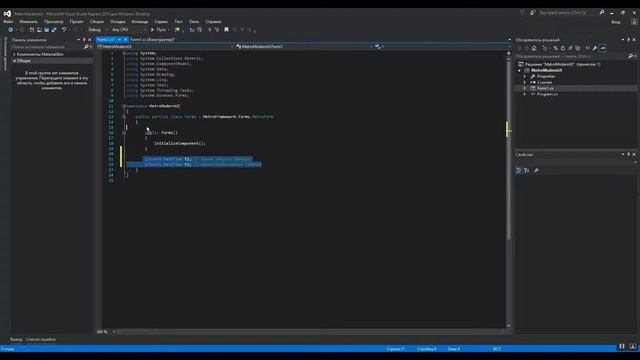Viewport: 640px width, 360px height.
Task: Click the toolbox search magnifier icon
Action: click(x=86, y=47)
